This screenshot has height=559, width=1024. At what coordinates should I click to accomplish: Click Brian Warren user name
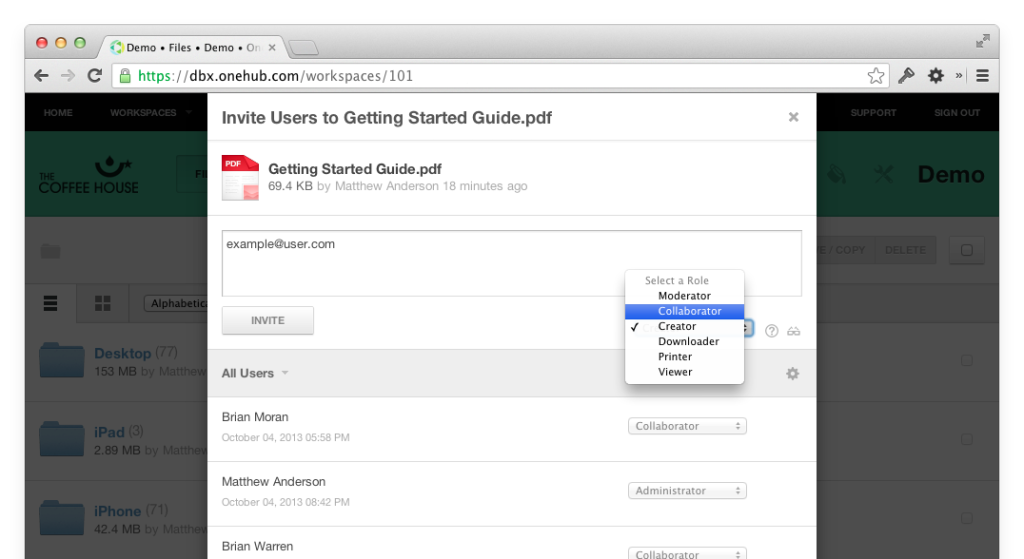257,546
